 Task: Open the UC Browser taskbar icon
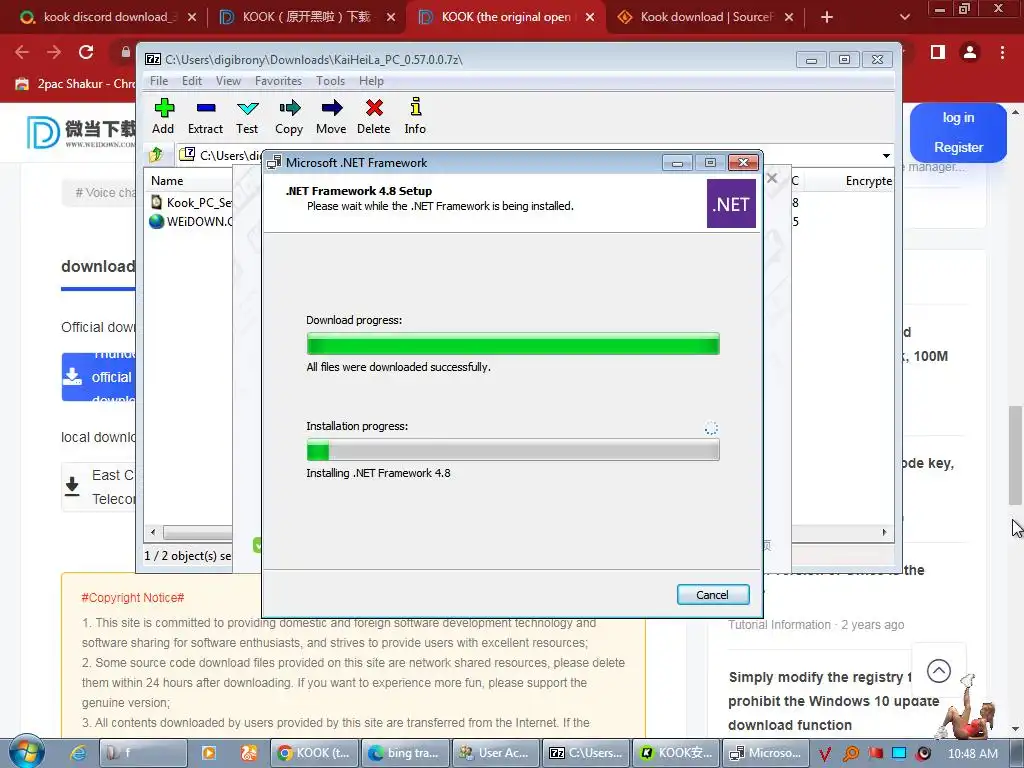[249, 753]
